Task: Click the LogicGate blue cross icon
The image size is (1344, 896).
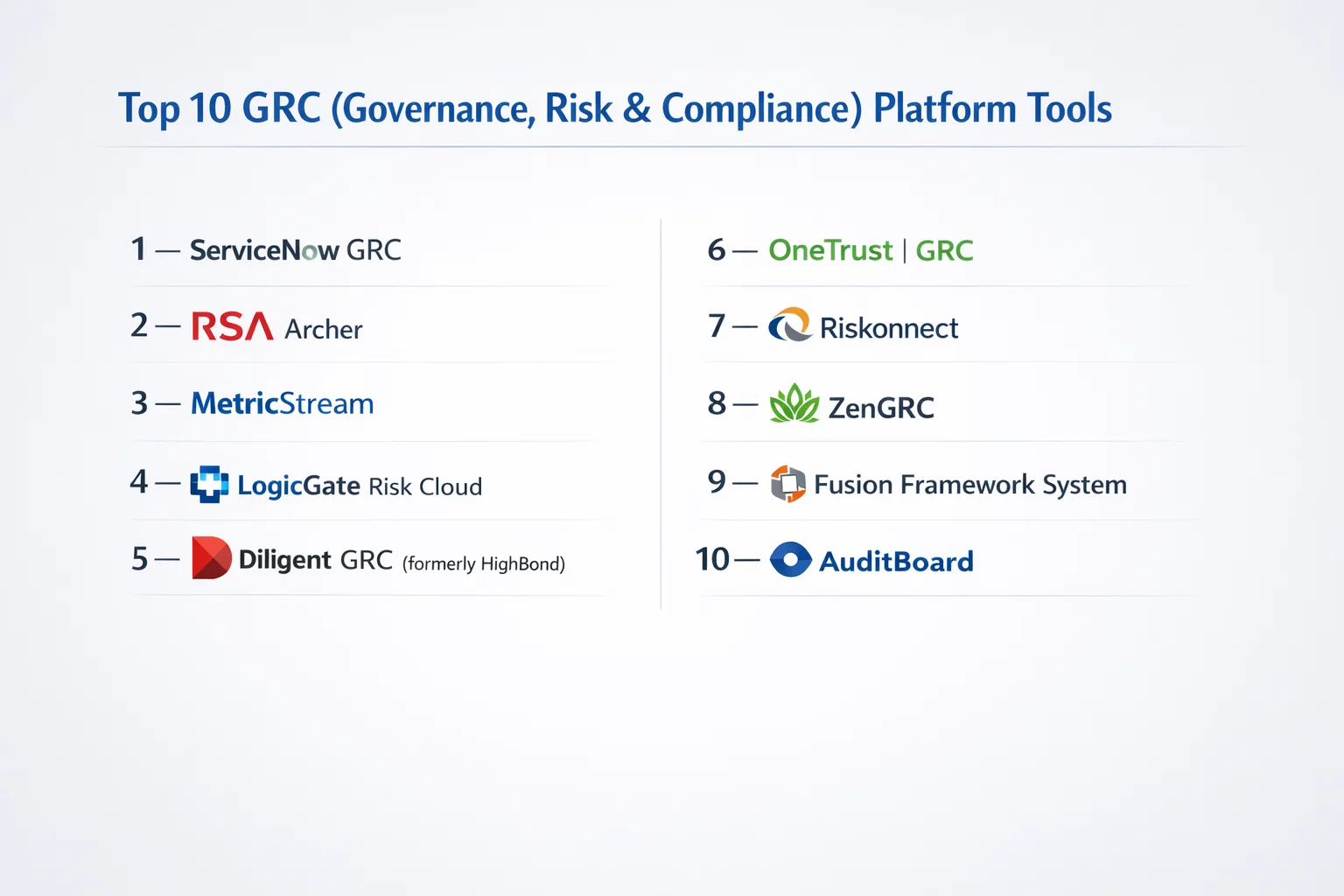Action: (209, 484)
